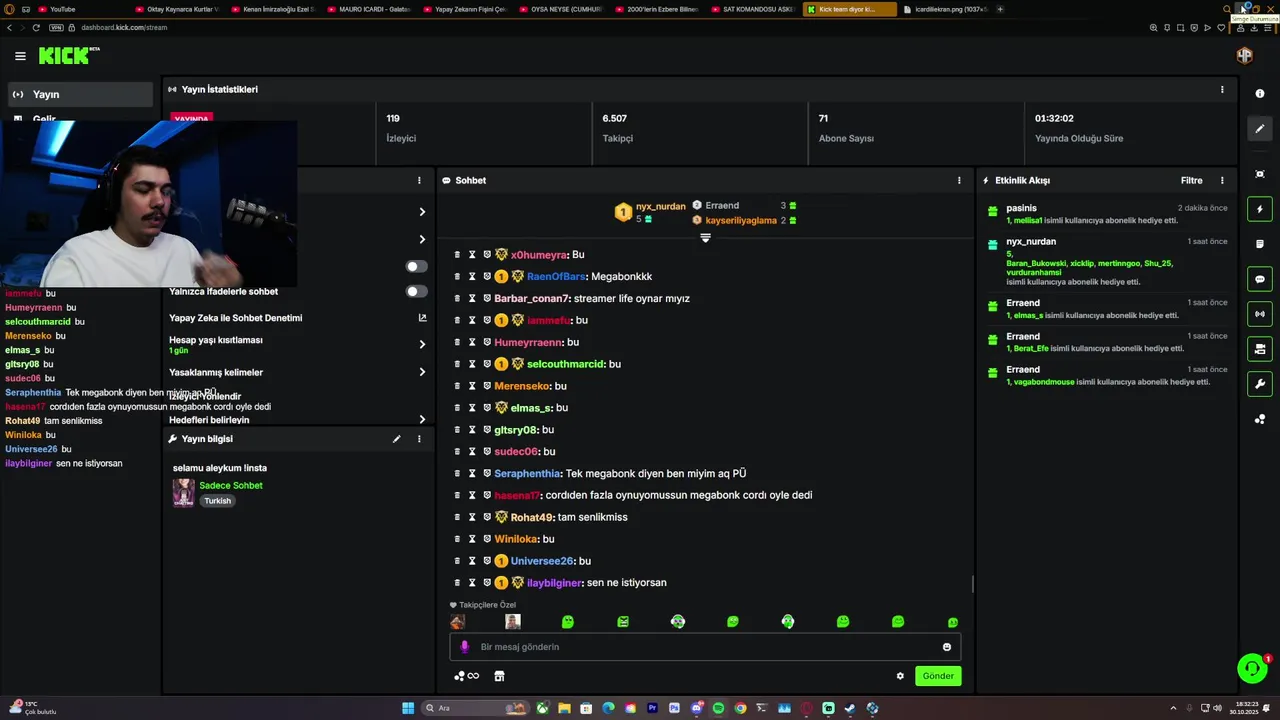The image size is (1280, 720).
Task: Delete Seraphenthia's message with the trash icon
Action: pos(457,474)
